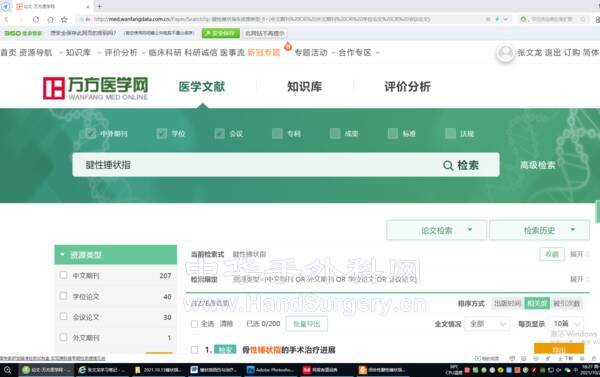Image resolution: width=600 pixels, height=377 pixels.
Task: Click the browser back arrow
Action: pyautogui.click(x=7, y=19)
